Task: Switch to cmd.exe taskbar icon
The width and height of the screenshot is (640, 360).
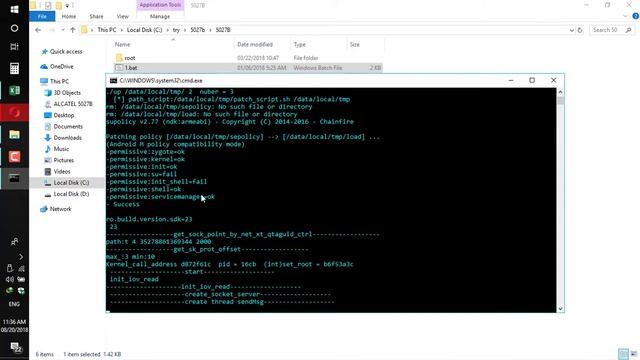Action: point(14,178)
